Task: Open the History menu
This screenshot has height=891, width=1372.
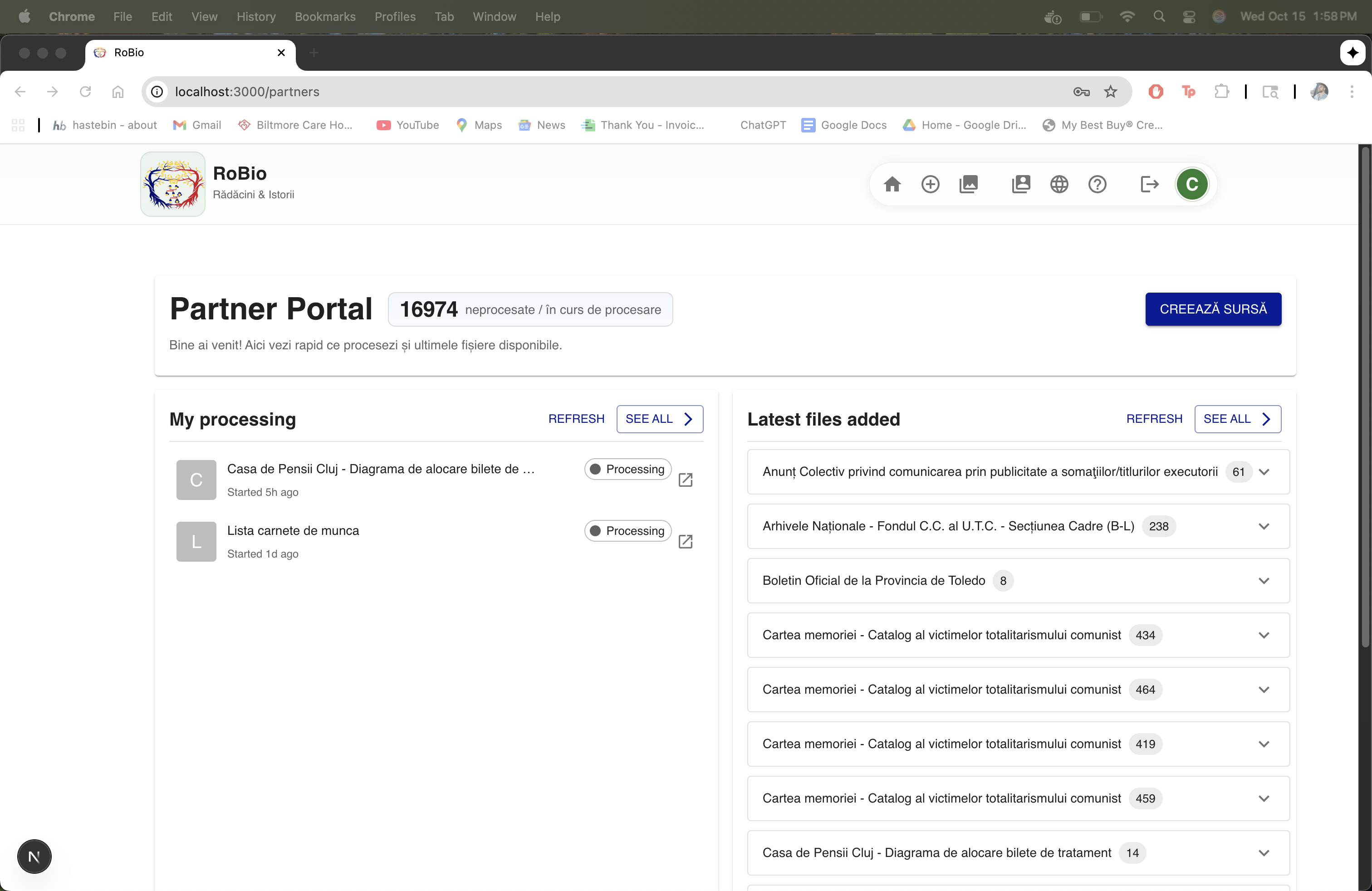Action: point(256,17)
